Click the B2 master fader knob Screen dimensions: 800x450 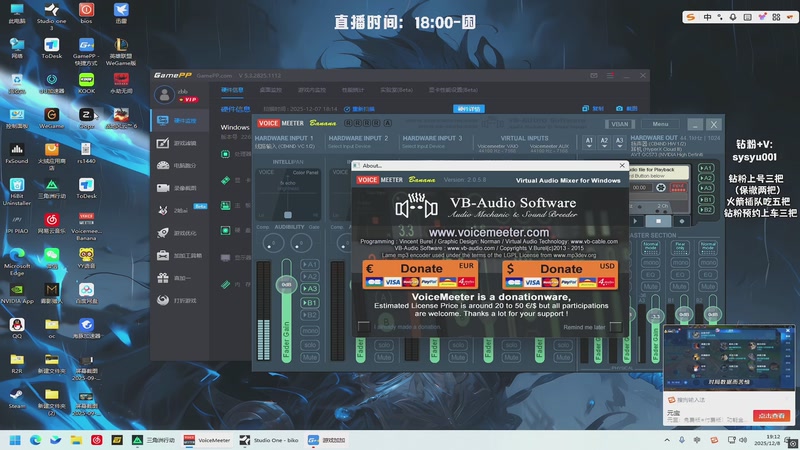pyautogui.click(x=713, y=314)
